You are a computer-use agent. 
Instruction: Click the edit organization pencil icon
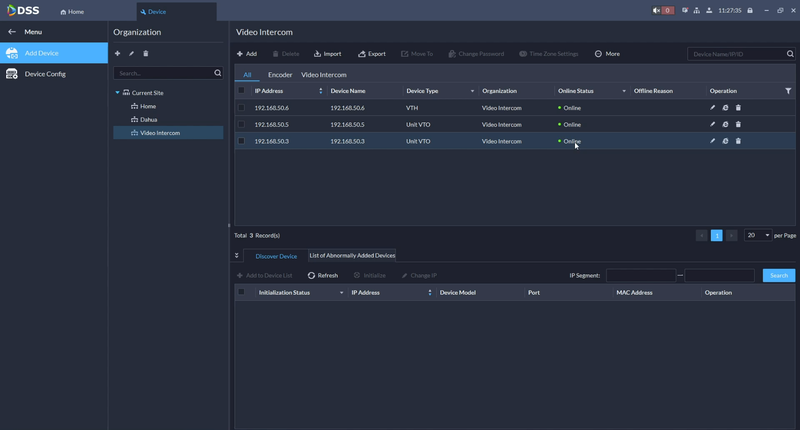point(131,53)
